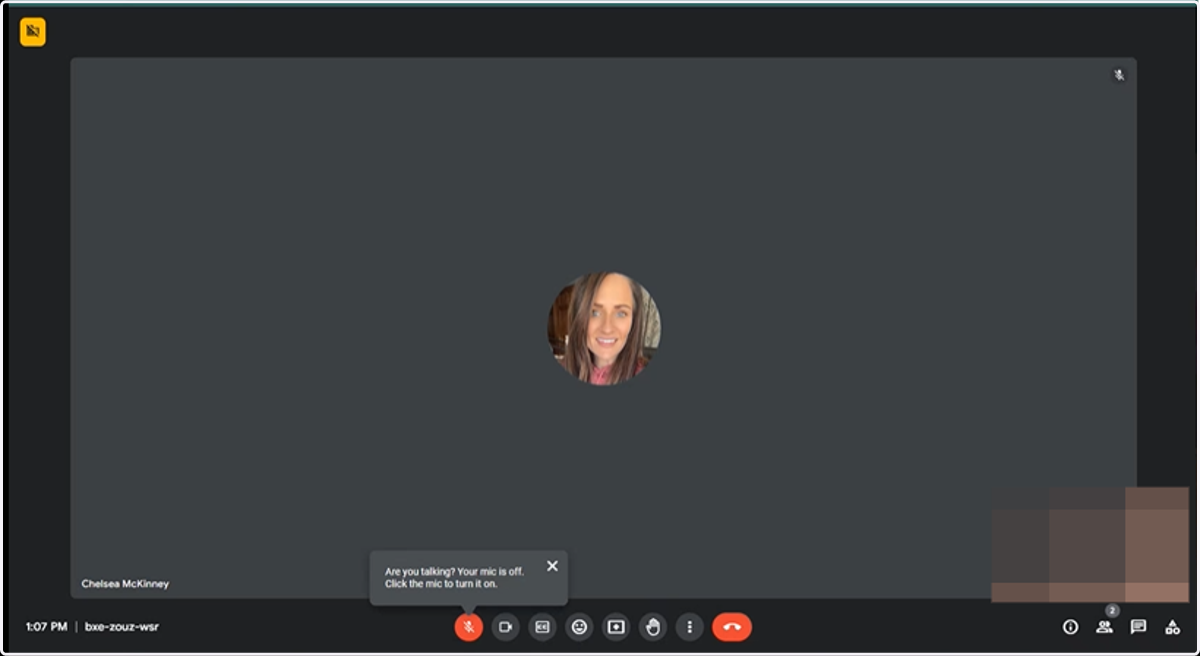This screenshot has width=1200, height=656.
Task: Start presenting your screen
Action: [616, 627]
